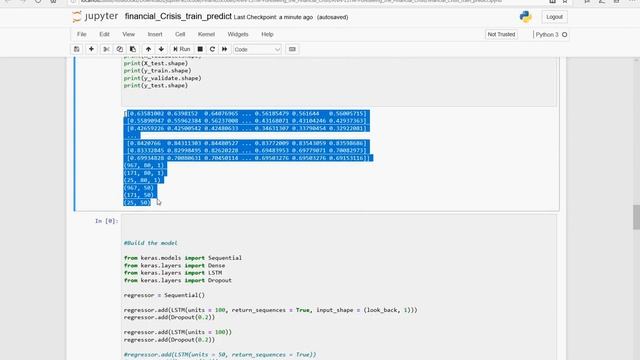The image size is (640, 360).
Task: Click the print(X_test.shape) code line
Action: tap(156, 63)
